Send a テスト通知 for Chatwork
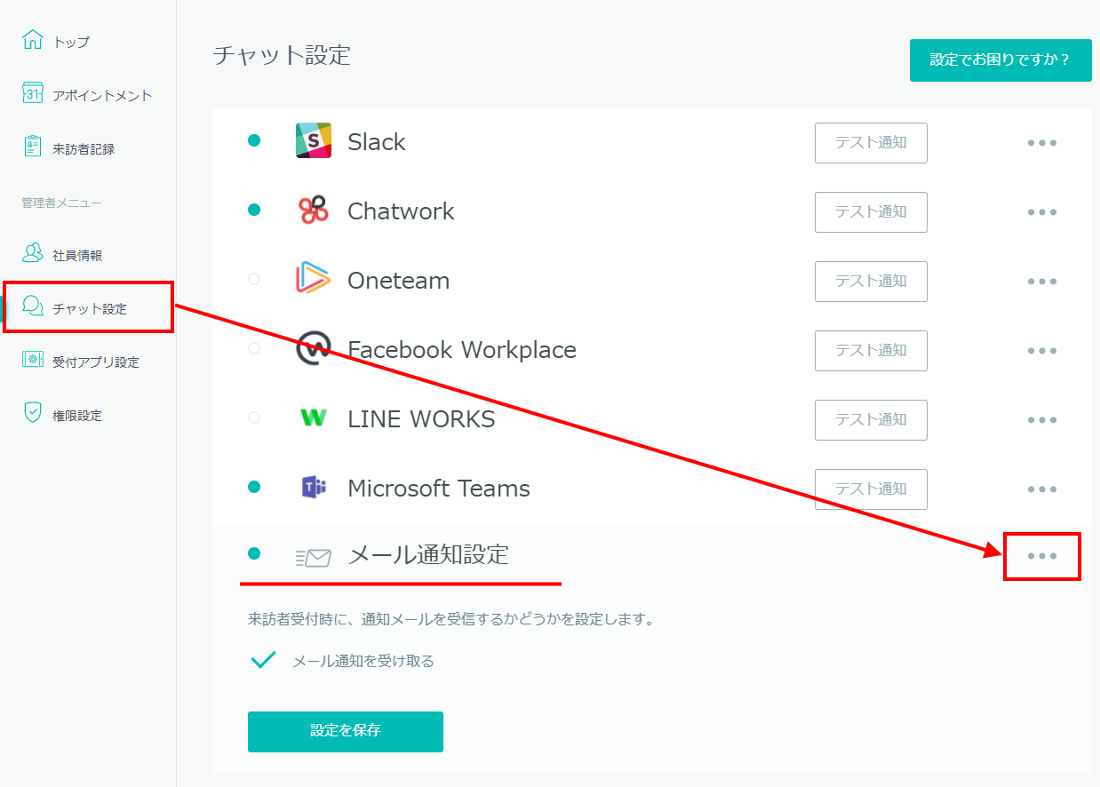 pyautogui.click(x=870, y=212)
